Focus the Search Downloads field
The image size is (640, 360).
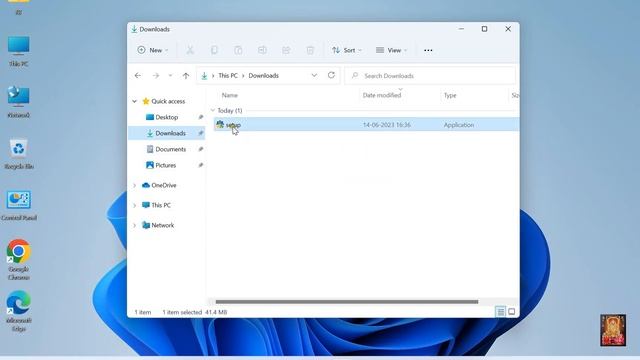pos(430,76)
